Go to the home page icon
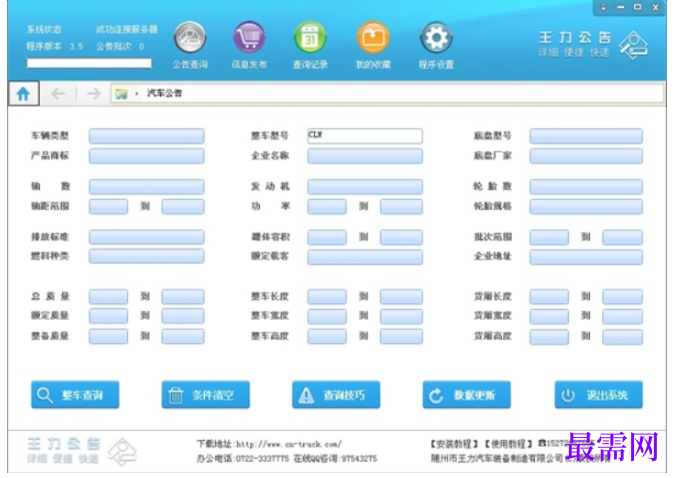Screen dimensions: 677x478 tap(24, 93)
